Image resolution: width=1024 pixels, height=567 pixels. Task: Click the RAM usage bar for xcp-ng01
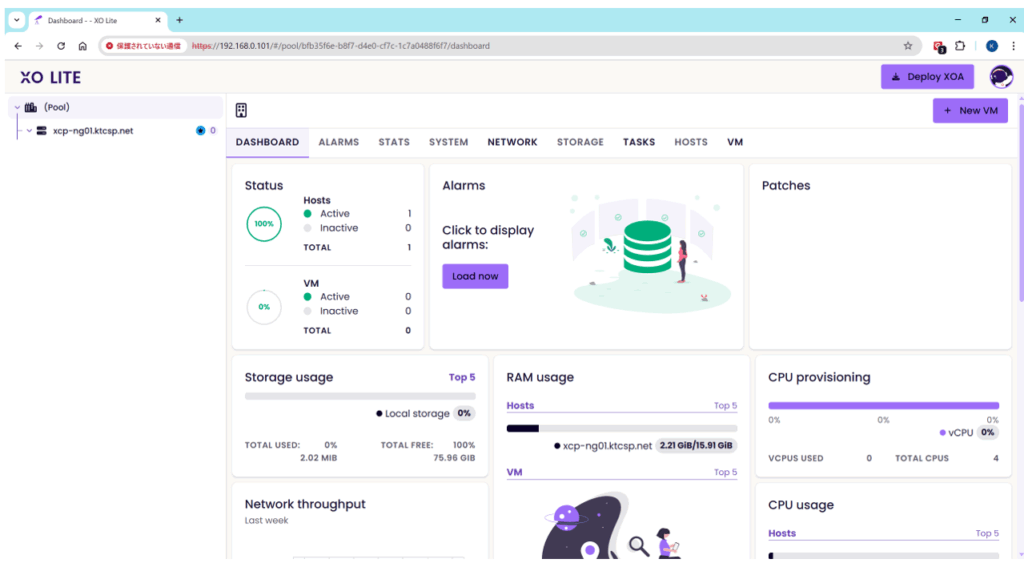click(621, 428)
